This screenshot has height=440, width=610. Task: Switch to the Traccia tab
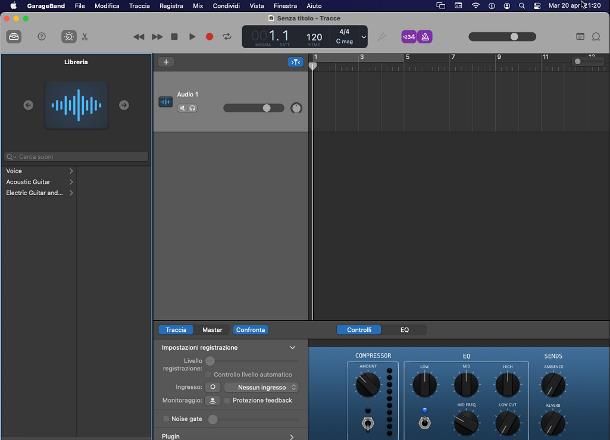tap(176, 330)
